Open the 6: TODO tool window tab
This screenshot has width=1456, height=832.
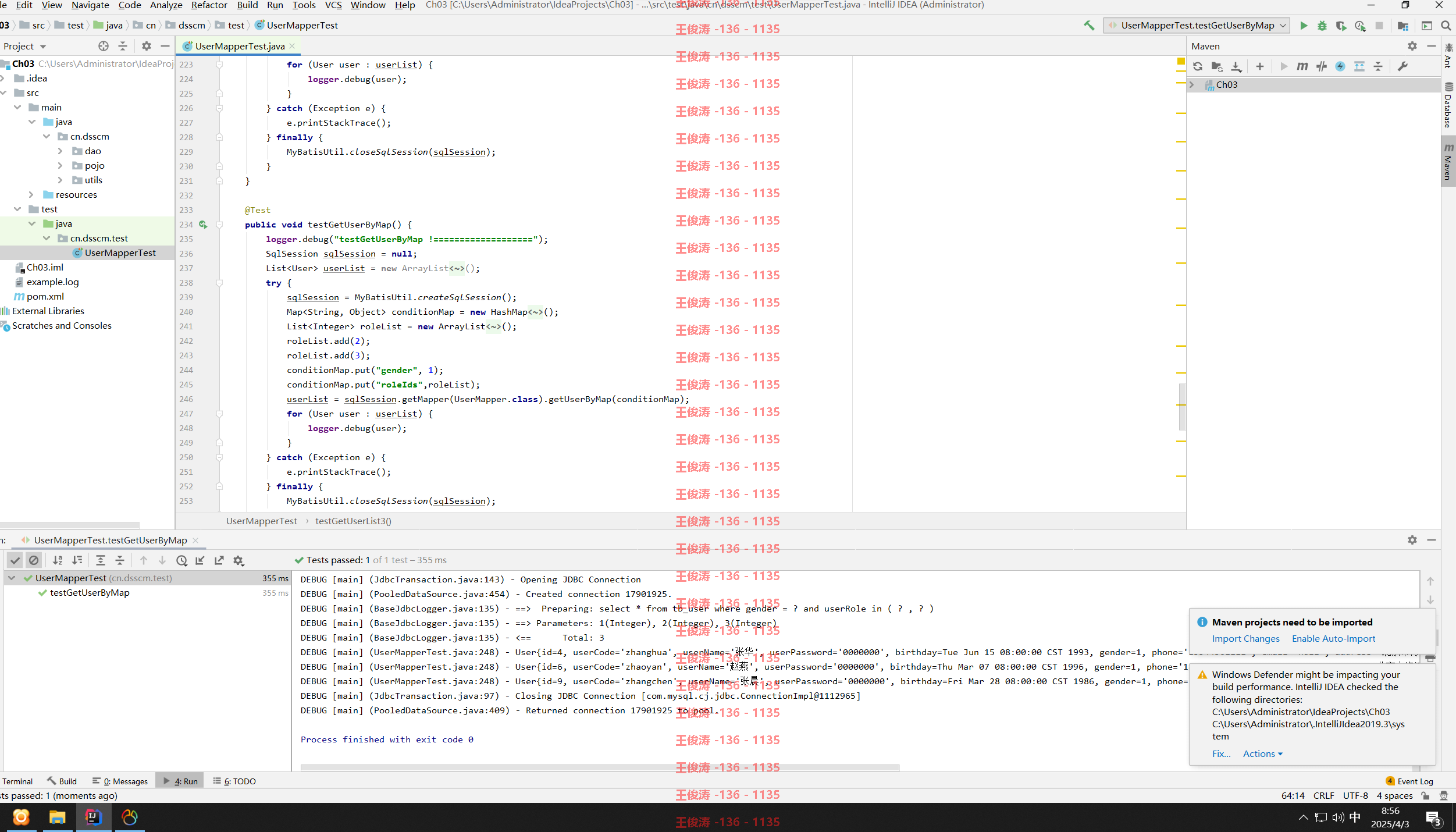click(x=234, y=781)
